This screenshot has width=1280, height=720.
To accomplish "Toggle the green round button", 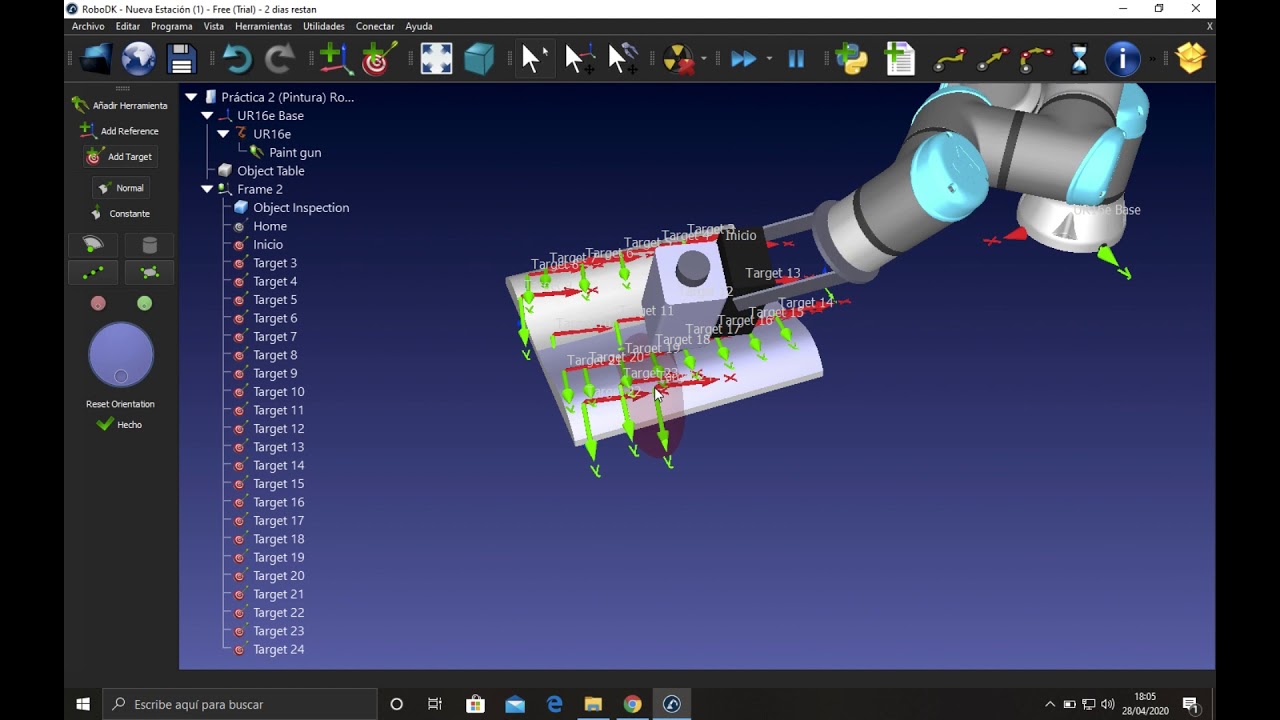I will click(x=145, y=304).
